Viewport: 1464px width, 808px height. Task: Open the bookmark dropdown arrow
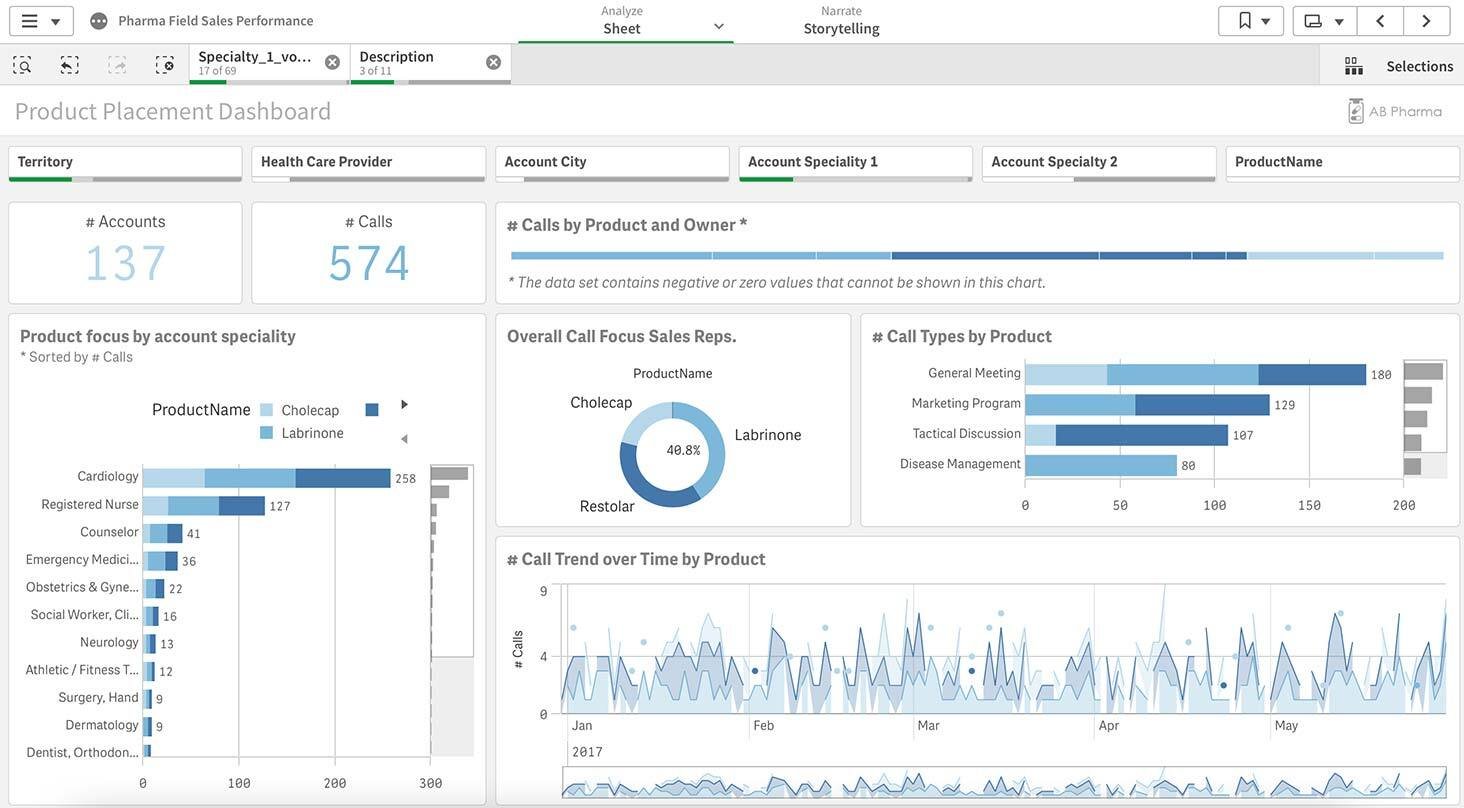coord(1267,20)
